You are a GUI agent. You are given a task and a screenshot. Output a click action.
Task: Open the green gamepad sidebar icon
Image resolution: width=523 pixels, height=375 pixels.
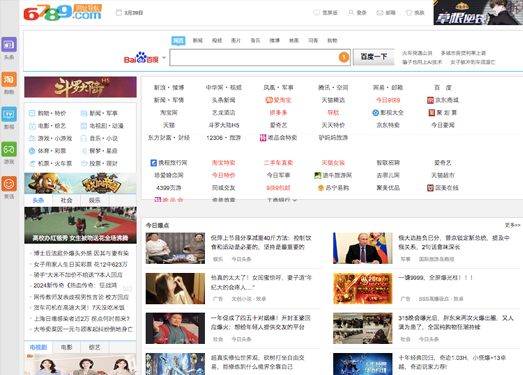click(9, 149)
